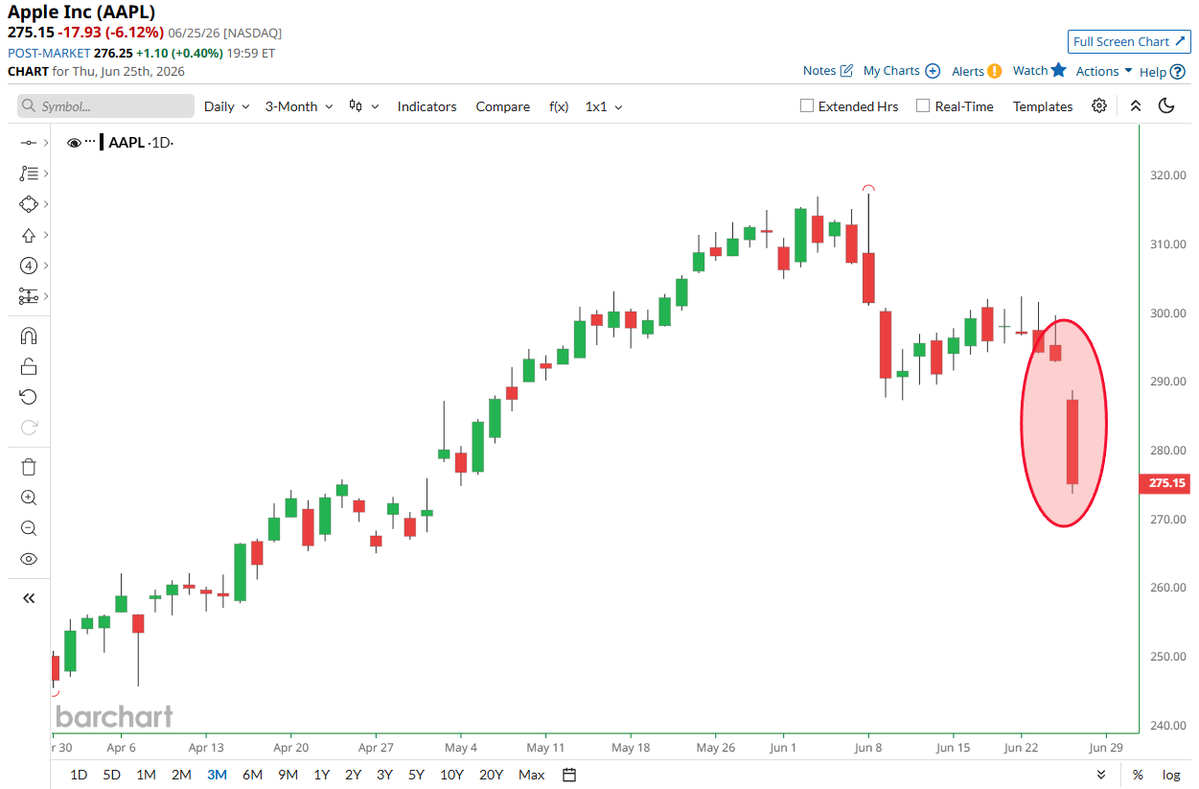Open the chart type candlestick dropdown
1199x789 pixels.
363,106
